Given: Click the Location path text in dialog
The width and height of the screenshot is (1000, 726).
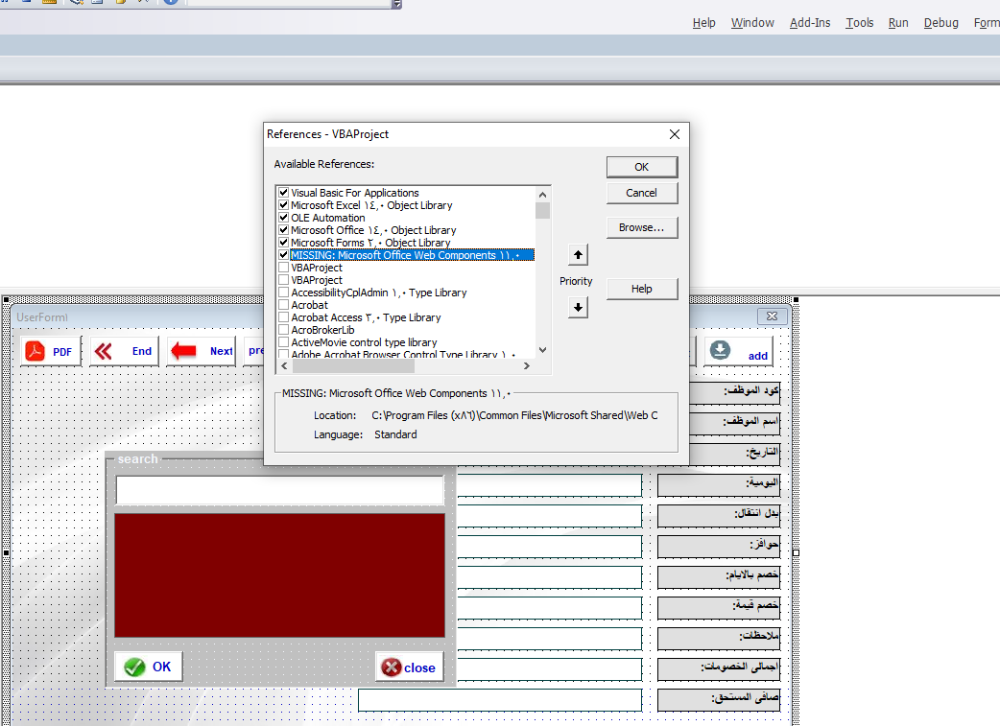Looking at the screenshot, I should [514, 415].
